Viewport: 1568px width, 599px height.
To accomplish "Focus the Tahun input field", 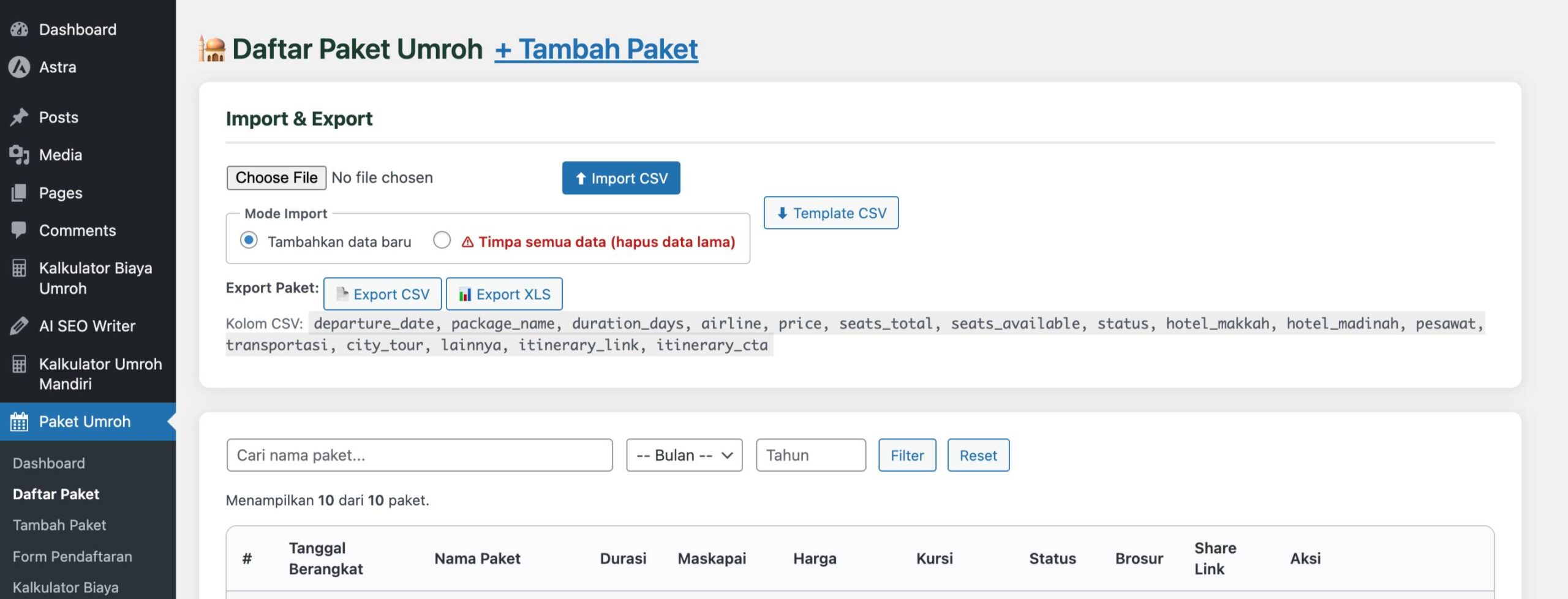I will [x=811, y=455].
